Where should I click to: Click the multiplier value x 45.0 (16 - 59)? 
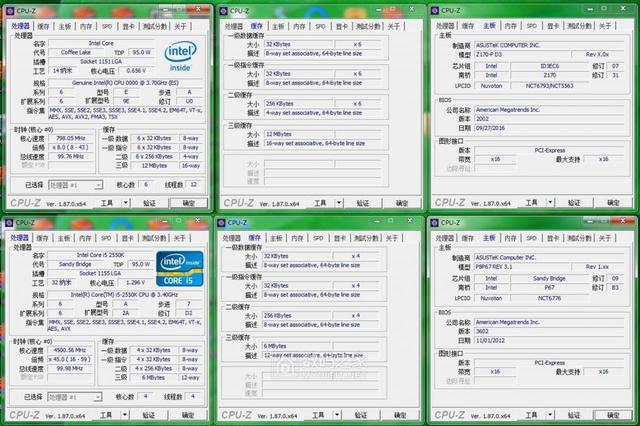(70, 359)
